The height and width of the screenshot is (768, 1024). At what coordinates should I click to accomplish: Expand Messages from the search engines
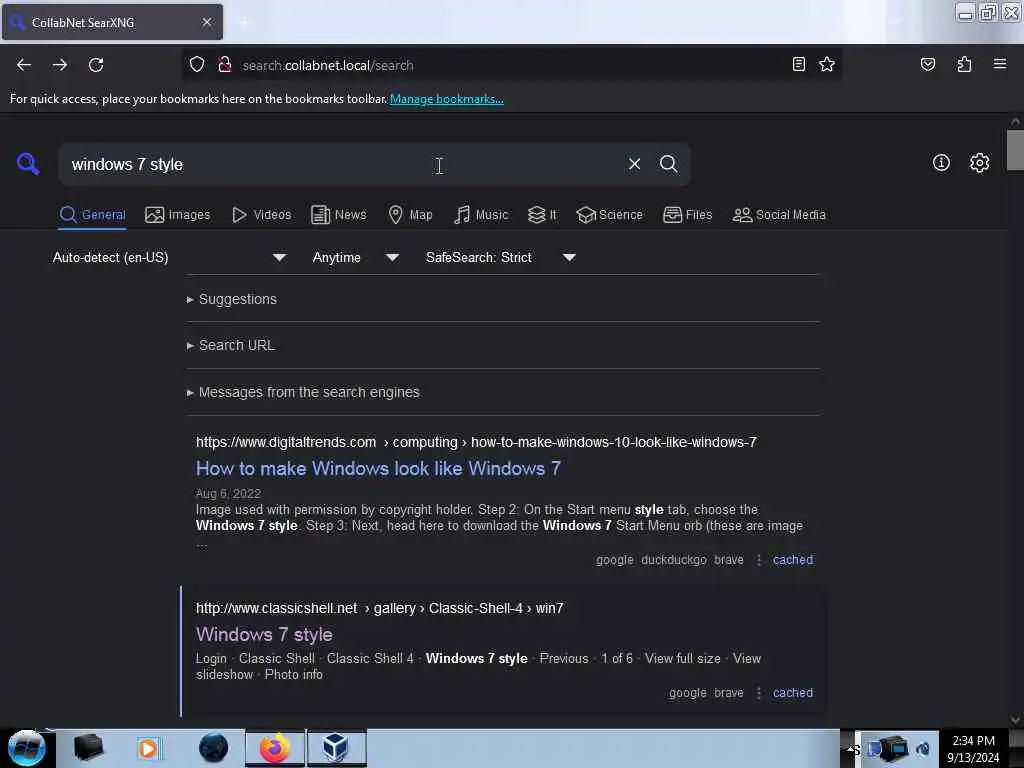click(x=303, y=392)
